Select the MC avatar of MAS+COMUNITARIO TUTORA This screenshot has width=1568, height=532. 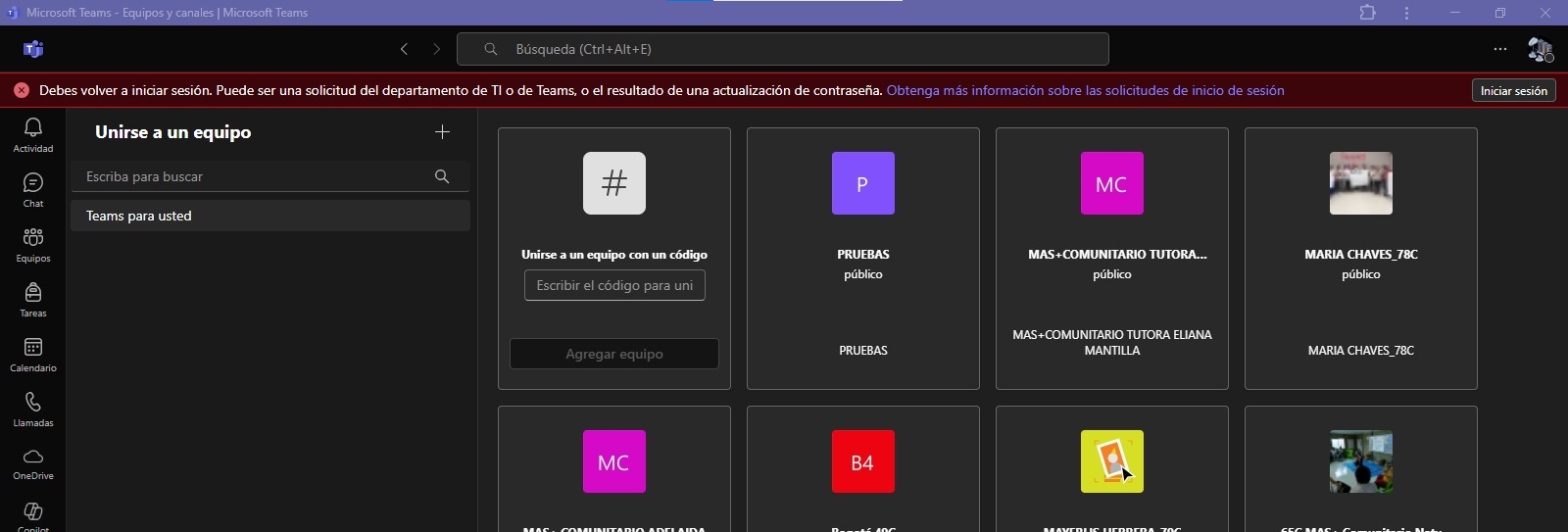click(x=1112, y=183)
